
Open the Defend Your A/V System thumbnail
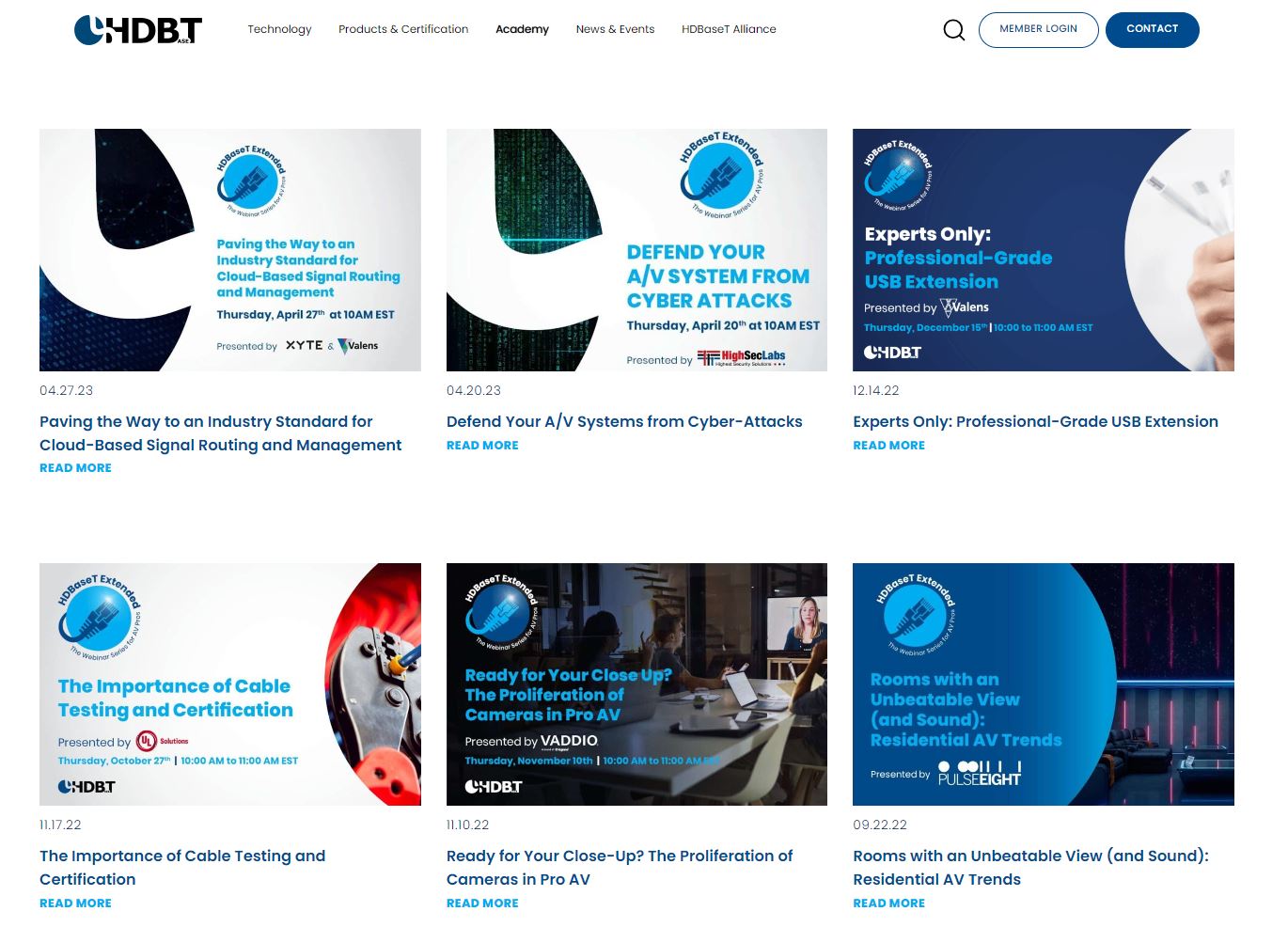636,250
